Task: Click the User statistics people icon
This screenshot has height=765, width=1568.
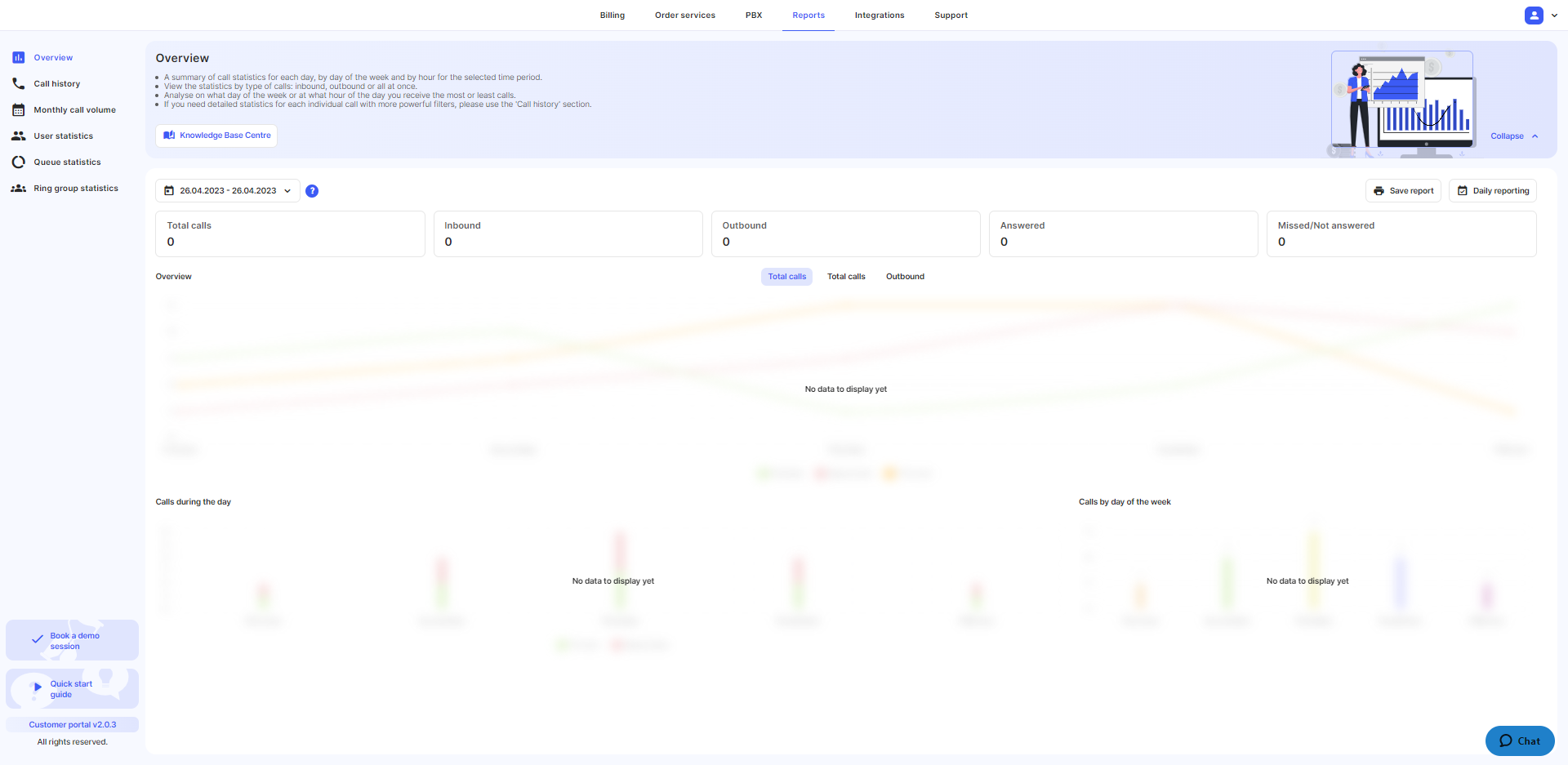Action: click(18, 136)
